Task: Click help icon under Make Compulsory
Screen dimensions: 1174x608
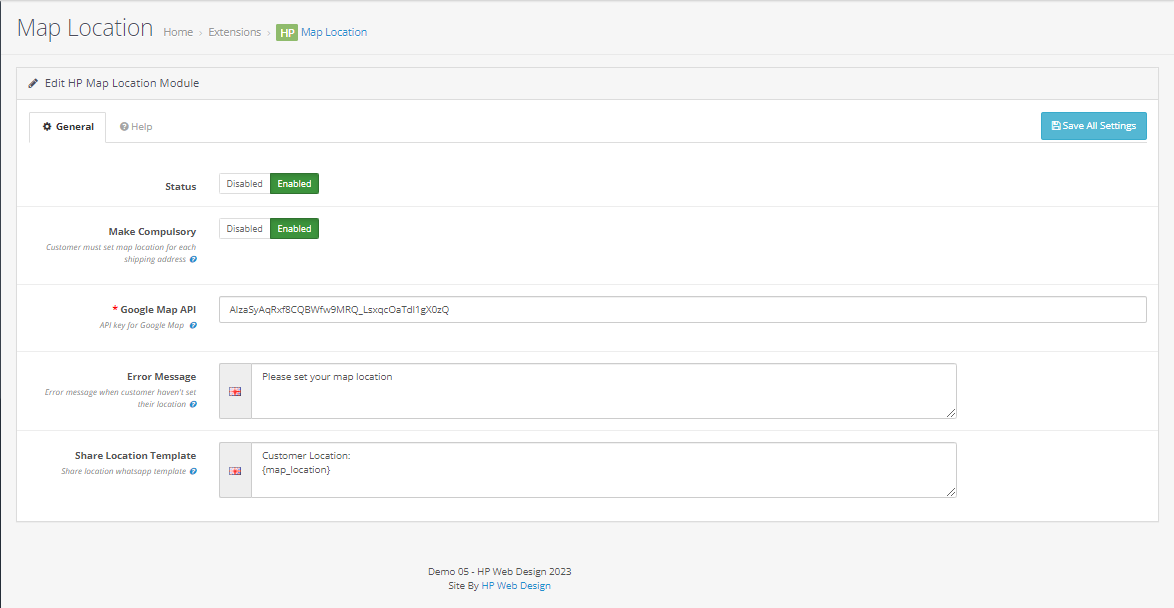Action: (193, 259)
